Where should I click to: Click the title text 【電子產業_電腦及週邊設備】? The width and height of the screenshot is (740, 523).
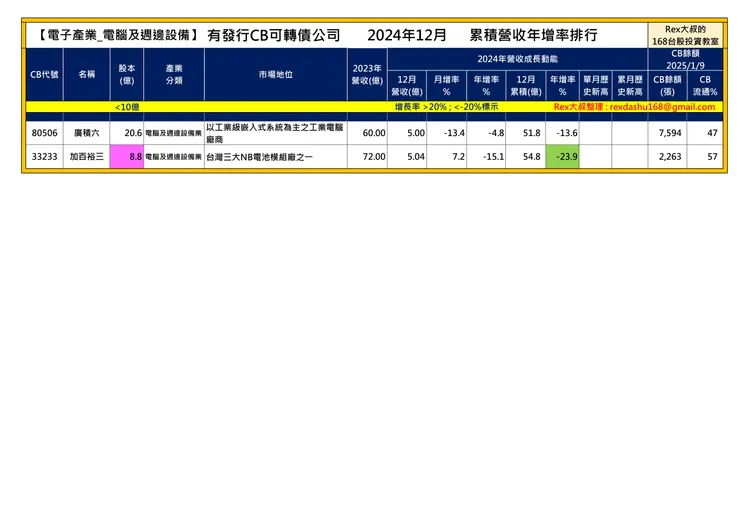pyautogui.click(x=118, y=35)
